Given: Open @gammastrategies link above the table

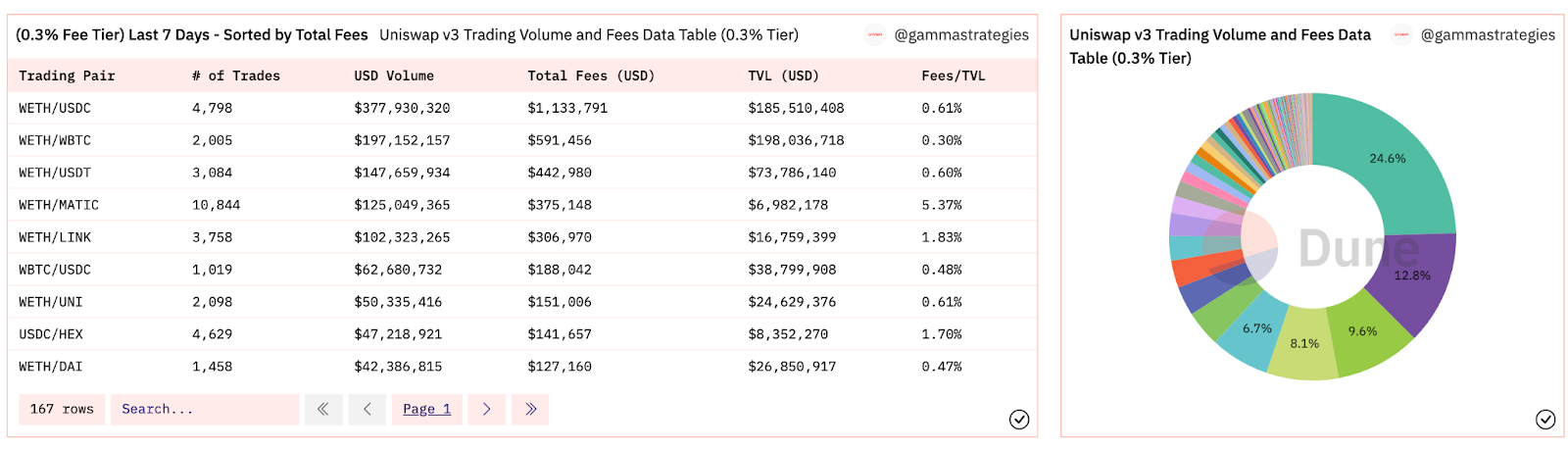Looking at the screenshot, I should [961, 35].
